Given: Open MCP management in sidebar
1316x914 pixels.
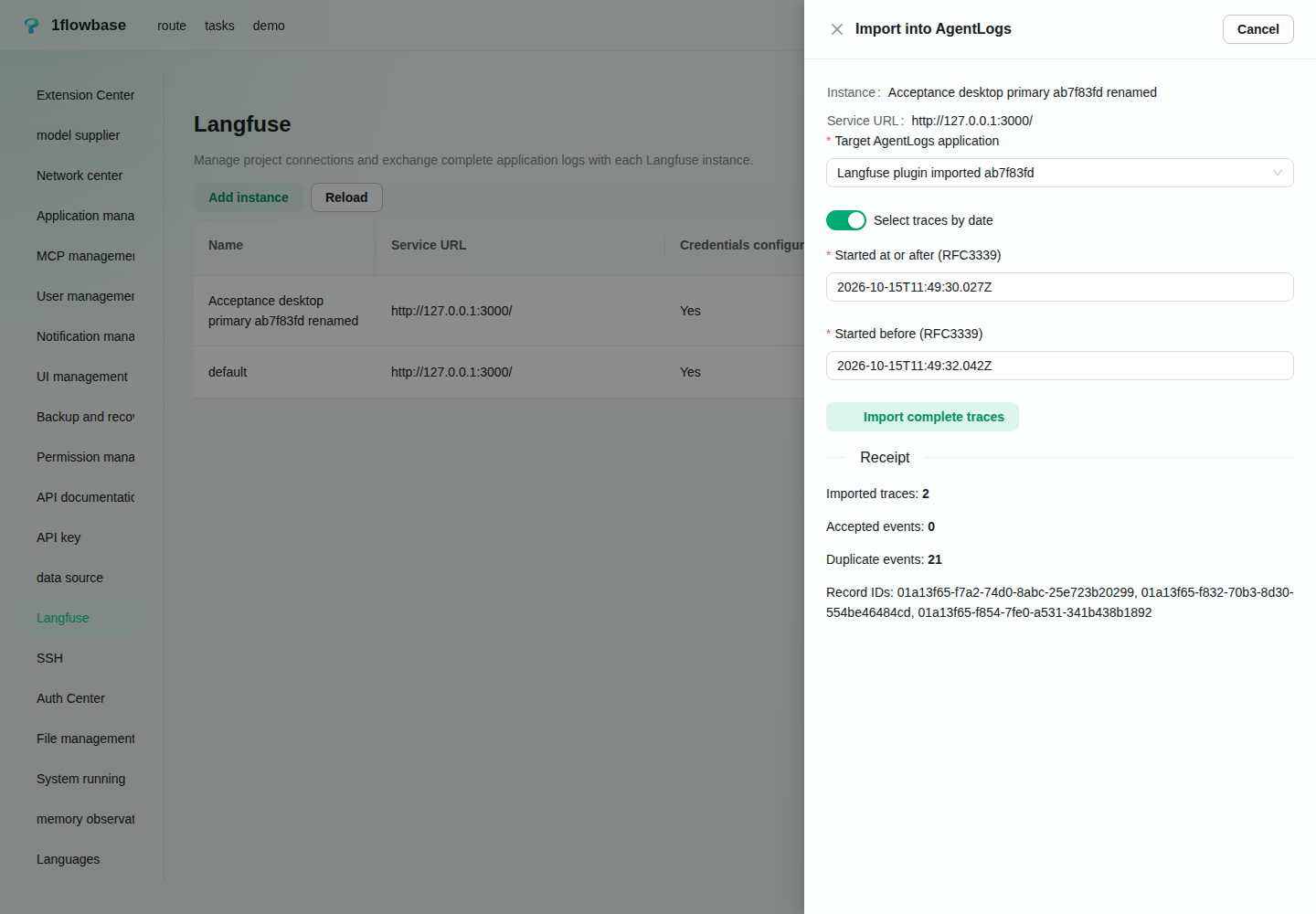Looking at the screenshot, I should coord(82,256).
